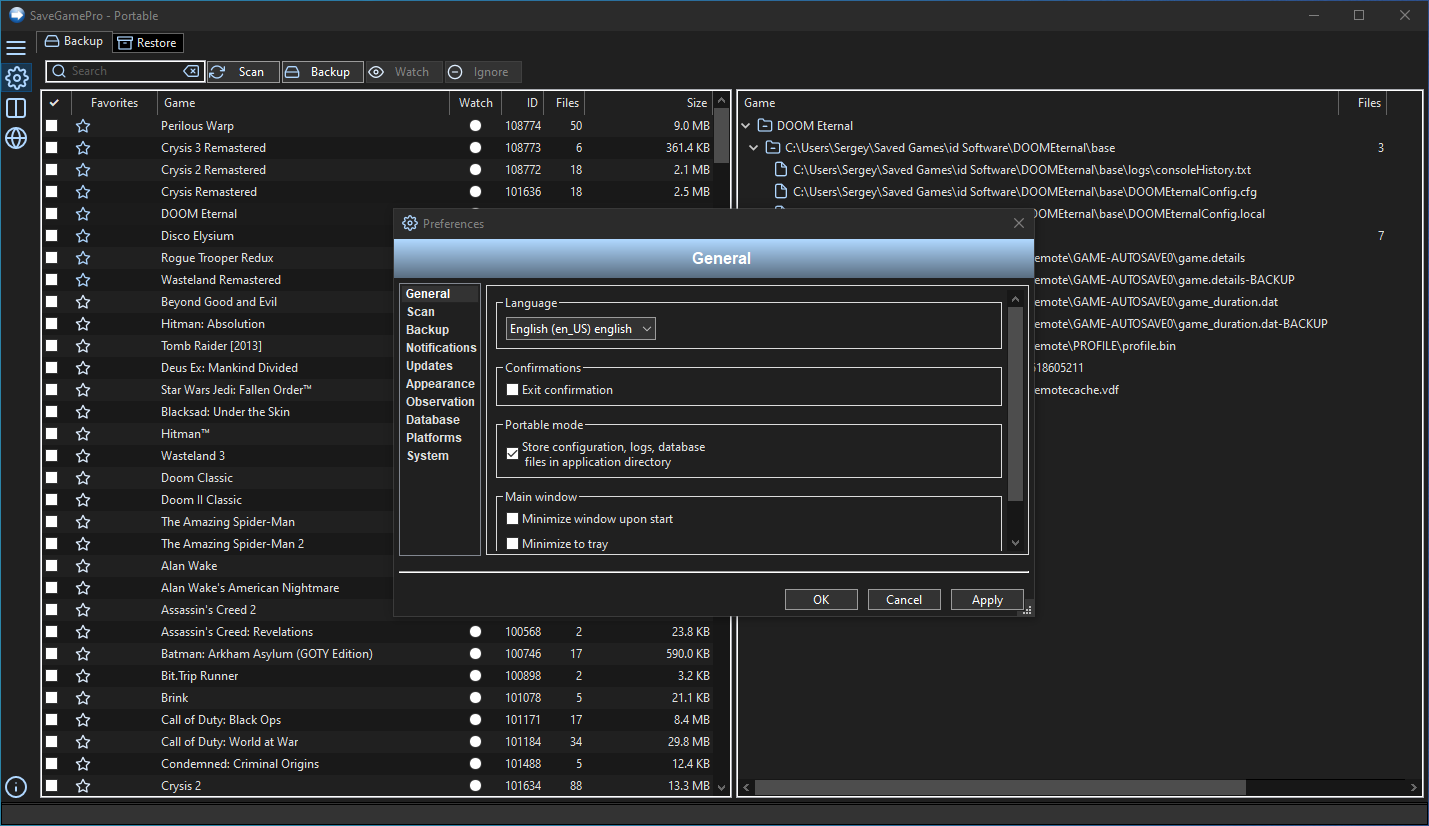Check the Doom Classic row checkbox
The height and width of the screenshot is (826, 1429).
[x=52, y=478]
